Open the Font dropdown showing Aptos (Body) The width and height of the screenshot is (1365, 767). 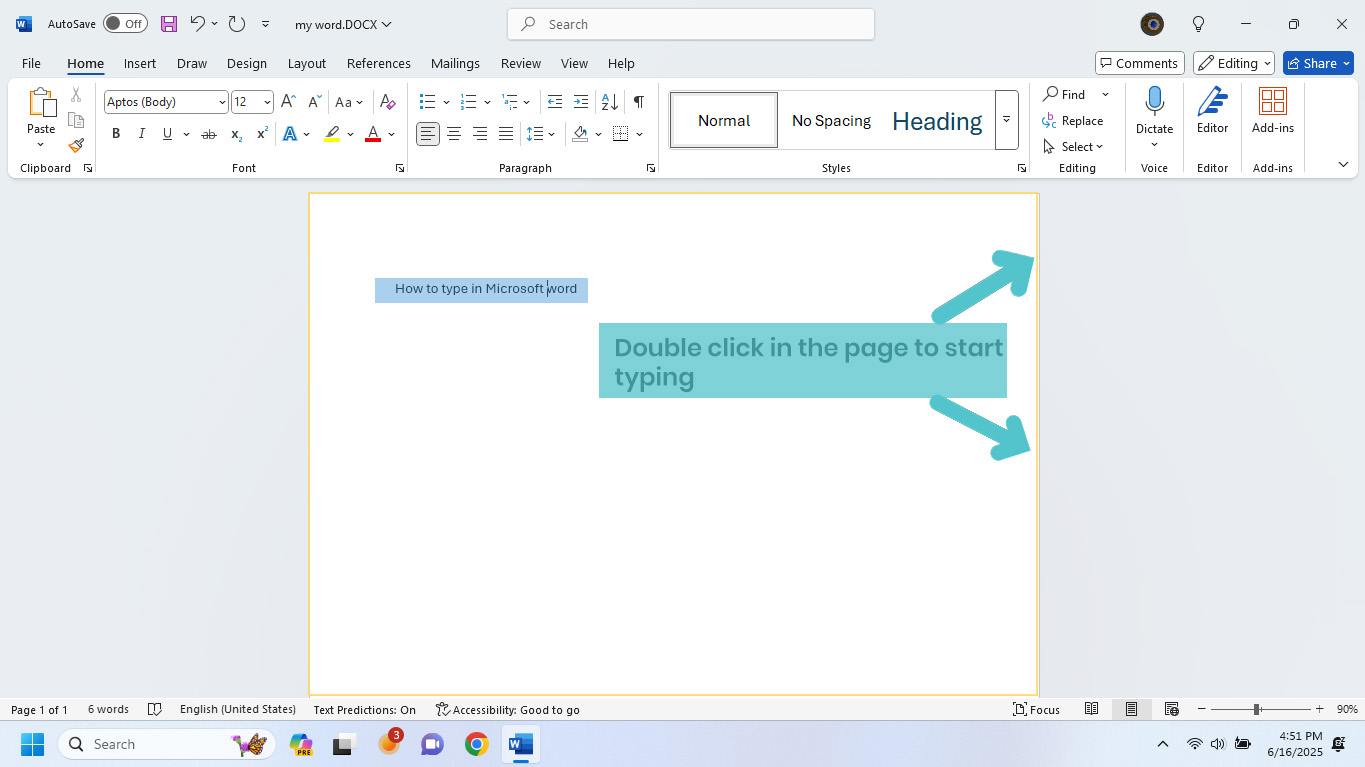pyautogui.click(x=221, y=101)
